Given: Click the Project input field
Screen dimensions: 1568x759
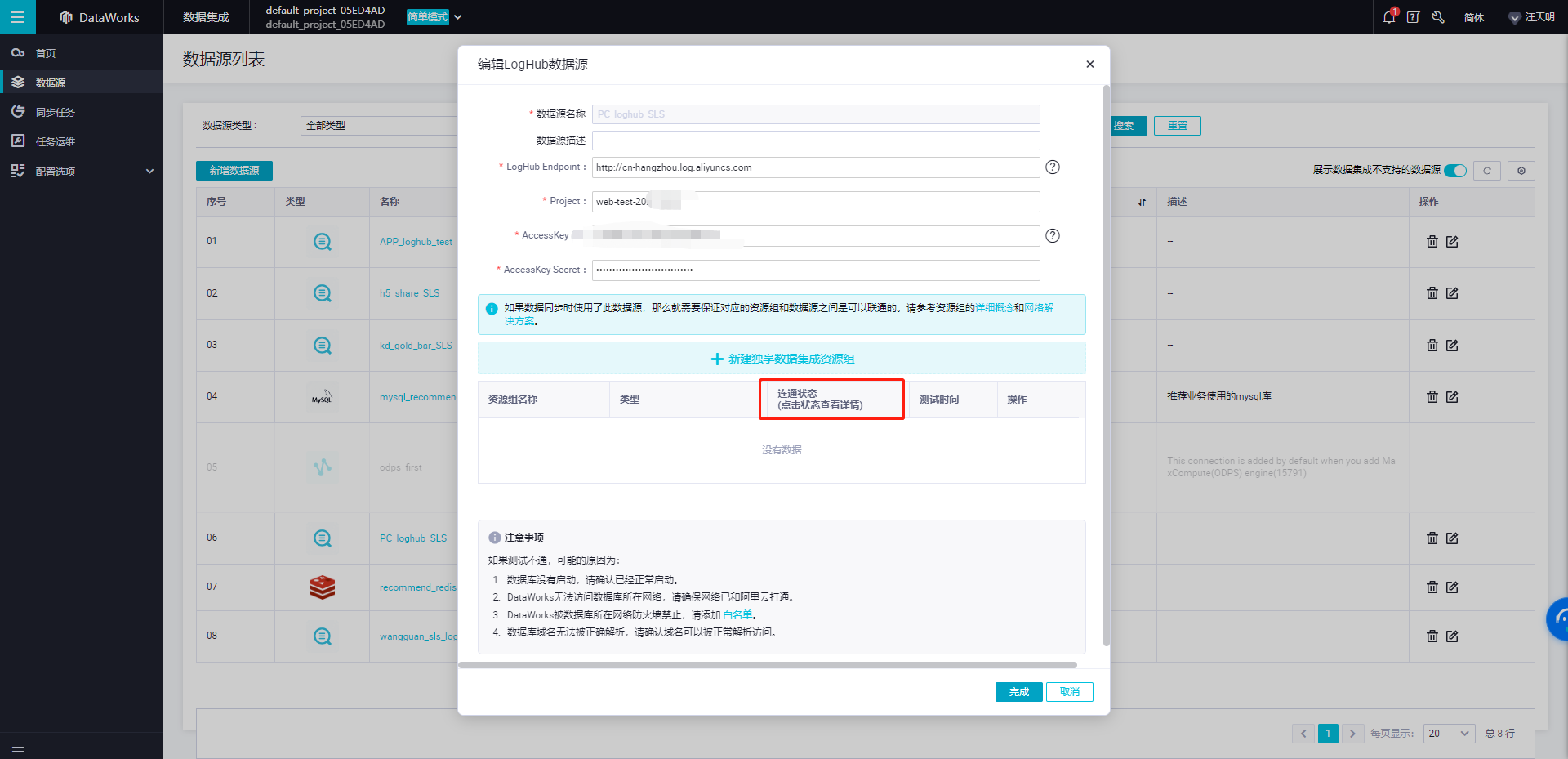Looking at the screenshot, I should point(816,202).
